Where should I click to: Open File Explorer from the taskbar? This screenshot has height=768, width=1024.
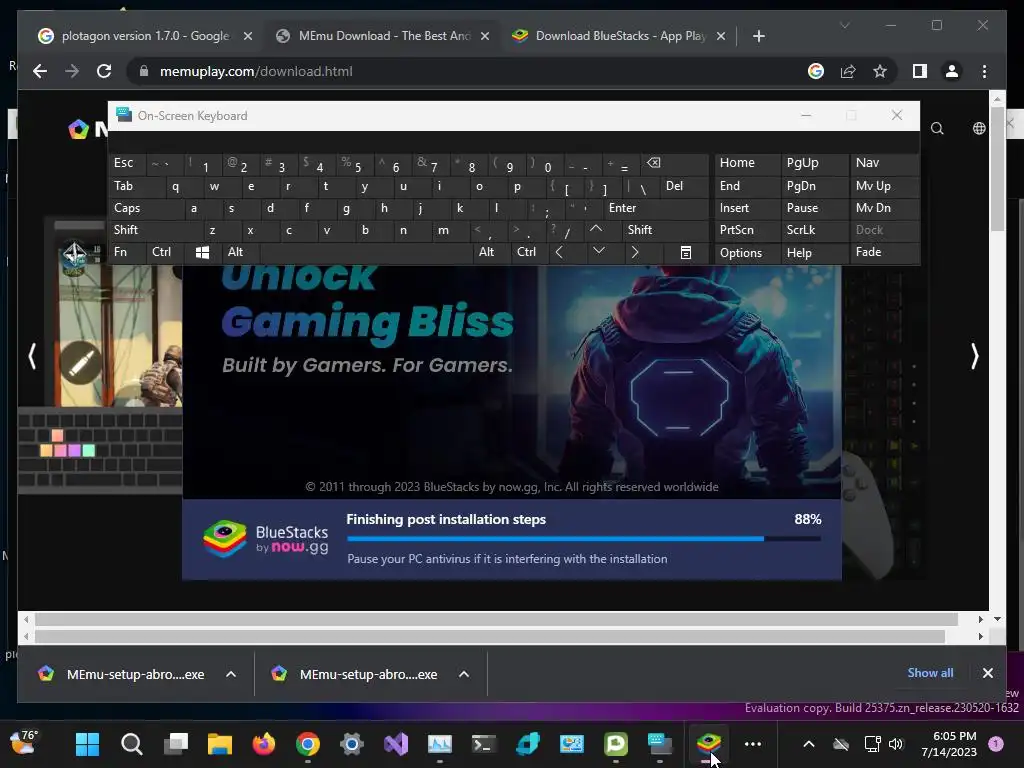(219, 744)
